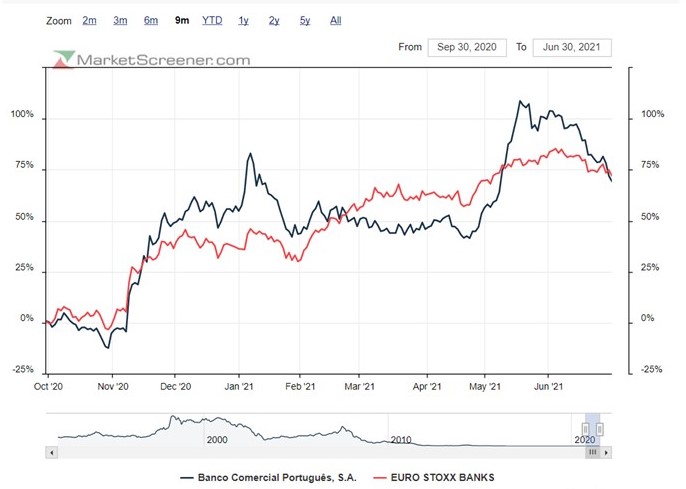Toggle Banco Comercial Português series in legend
Image resolution: width=686 pixels, height=489 pixels.
[269, 478]
